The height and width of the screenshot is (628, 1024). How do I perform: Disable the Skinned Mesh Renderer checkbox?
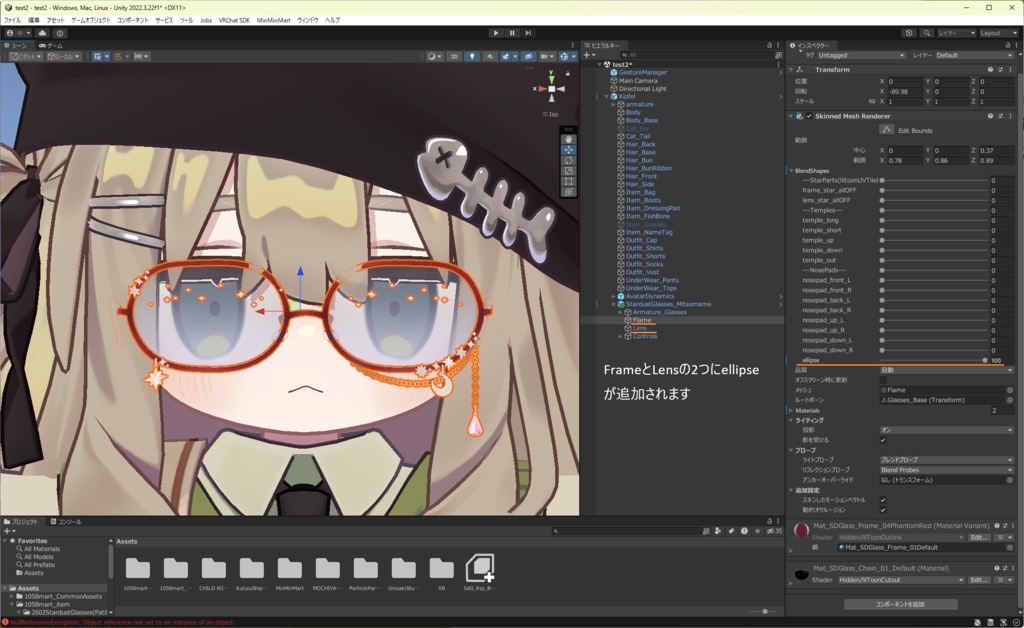click(x=809, y=116)
